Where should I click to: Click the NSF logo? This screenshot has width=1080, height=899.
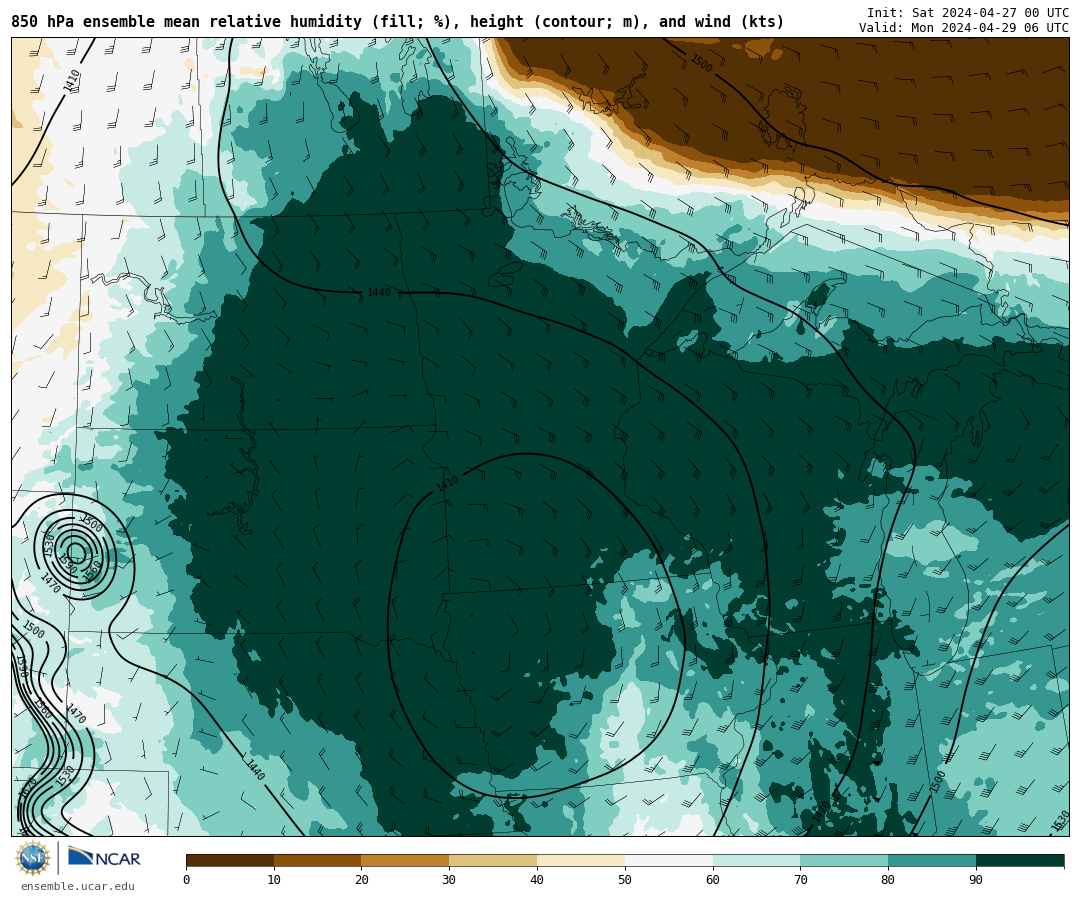click(x=32, y=858)
